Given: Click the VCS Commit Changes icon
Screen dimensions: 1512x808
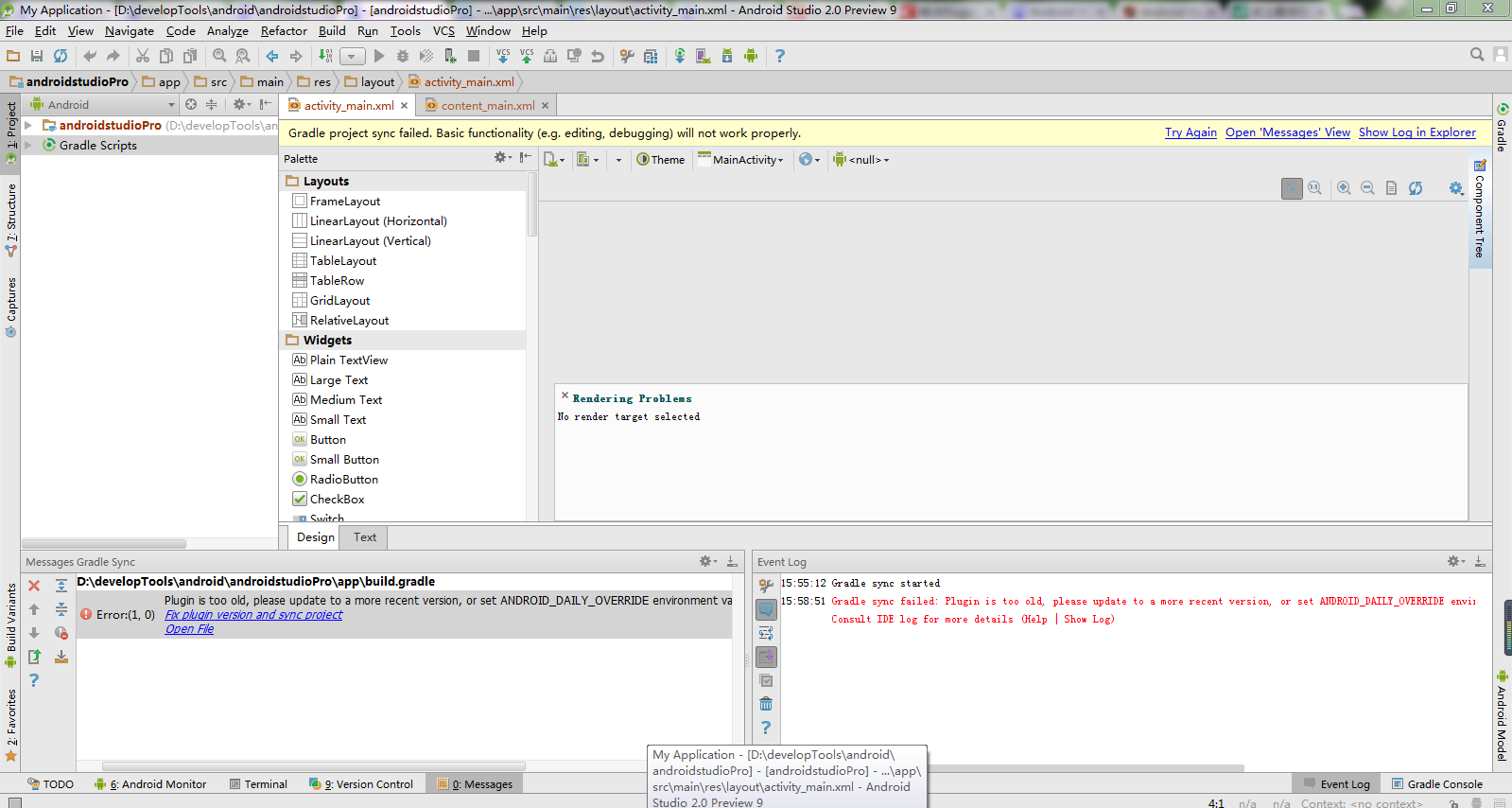Looking at the screenshot, I should click(527, 56).
